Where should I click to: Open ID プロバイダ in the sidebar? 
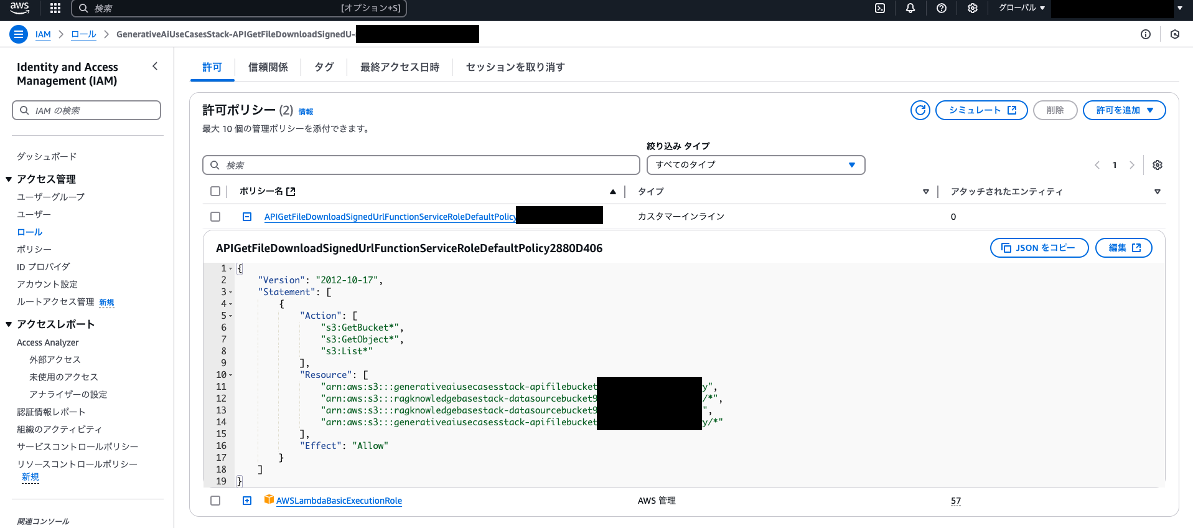pos(43,266)
